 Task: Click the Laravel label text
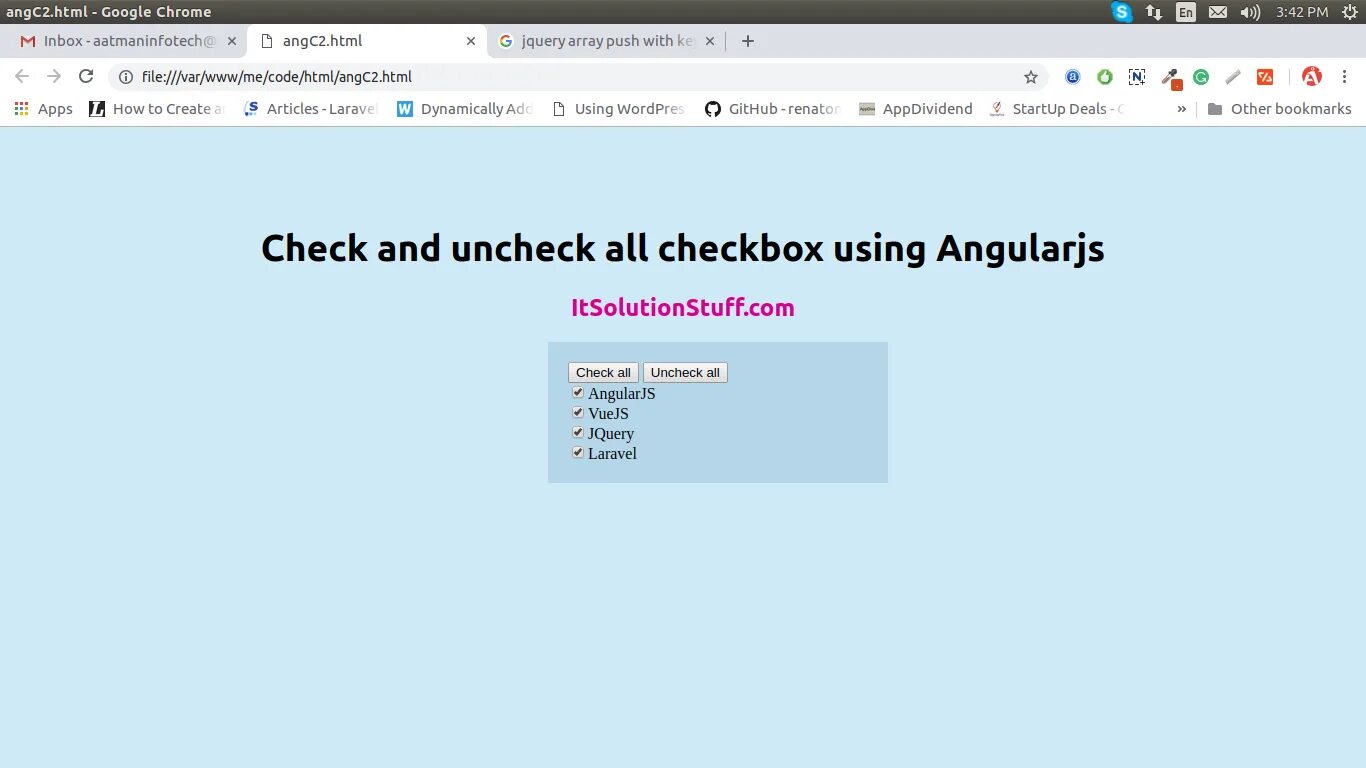click(x=612, y=454)
